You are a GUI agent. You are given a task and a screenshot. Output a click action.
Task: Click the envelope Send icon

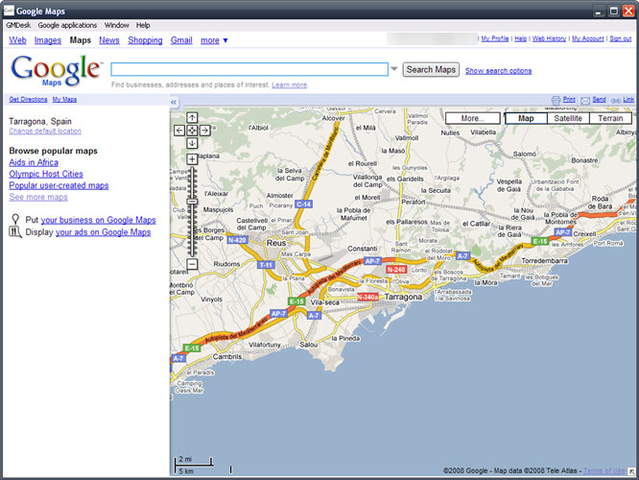tap(585, 101)
